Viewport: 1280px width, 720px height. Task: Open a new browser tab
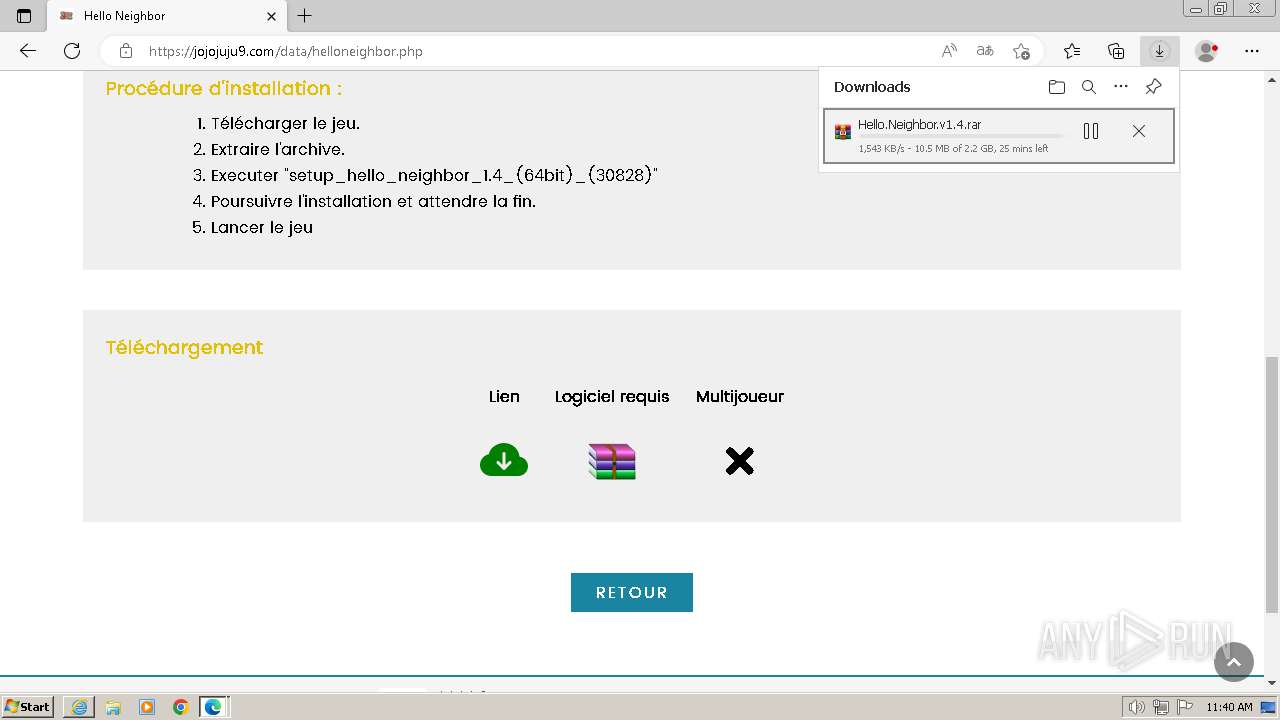point(305,16)
